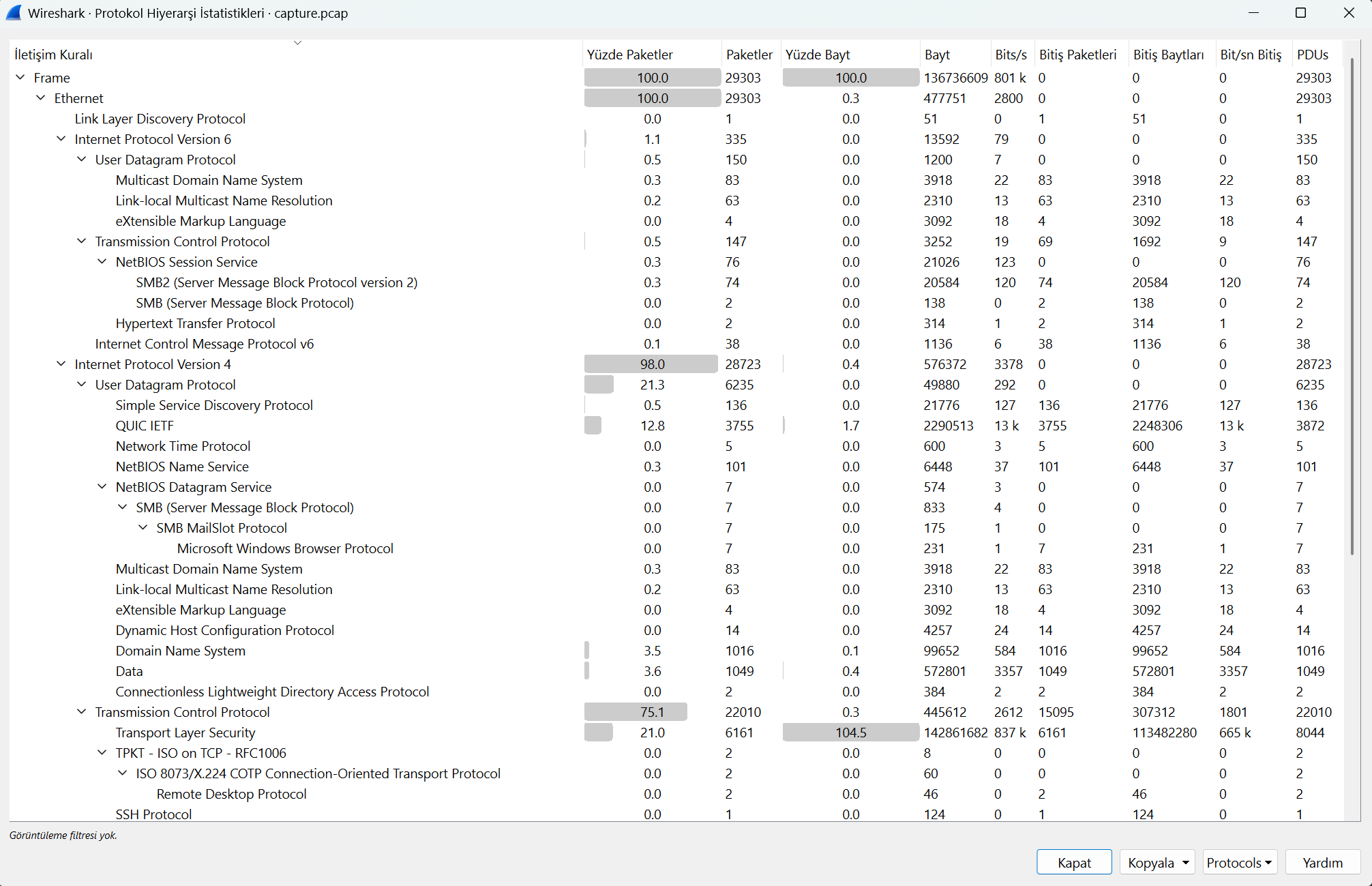Click the İletişim Kuralı column header
Screen dimensions: 1372x886
pyautogui.click(x=53, y=55)
